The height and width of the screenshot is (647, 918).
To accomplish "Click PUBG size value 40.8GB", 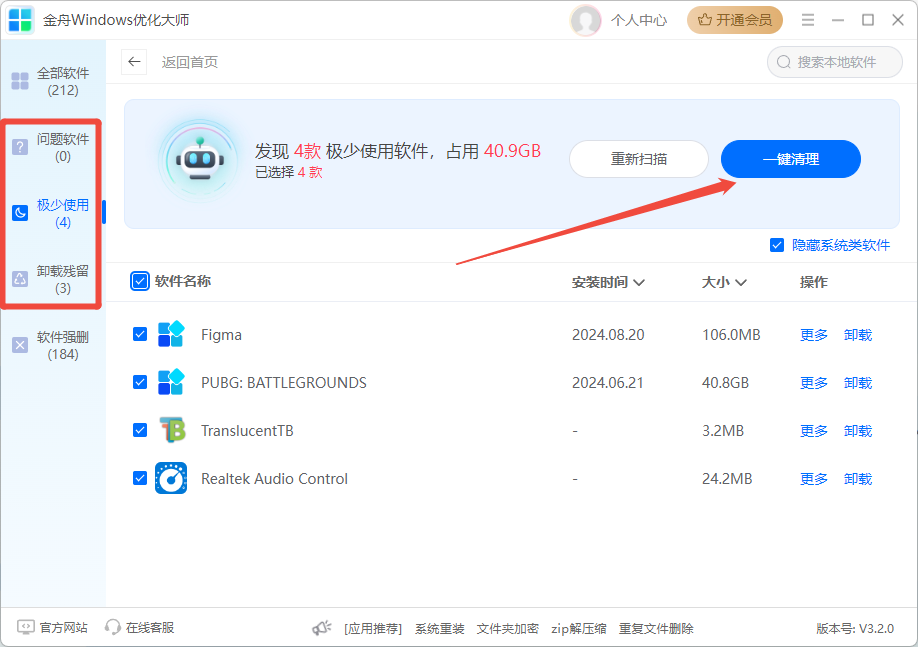I will point(725,383).
